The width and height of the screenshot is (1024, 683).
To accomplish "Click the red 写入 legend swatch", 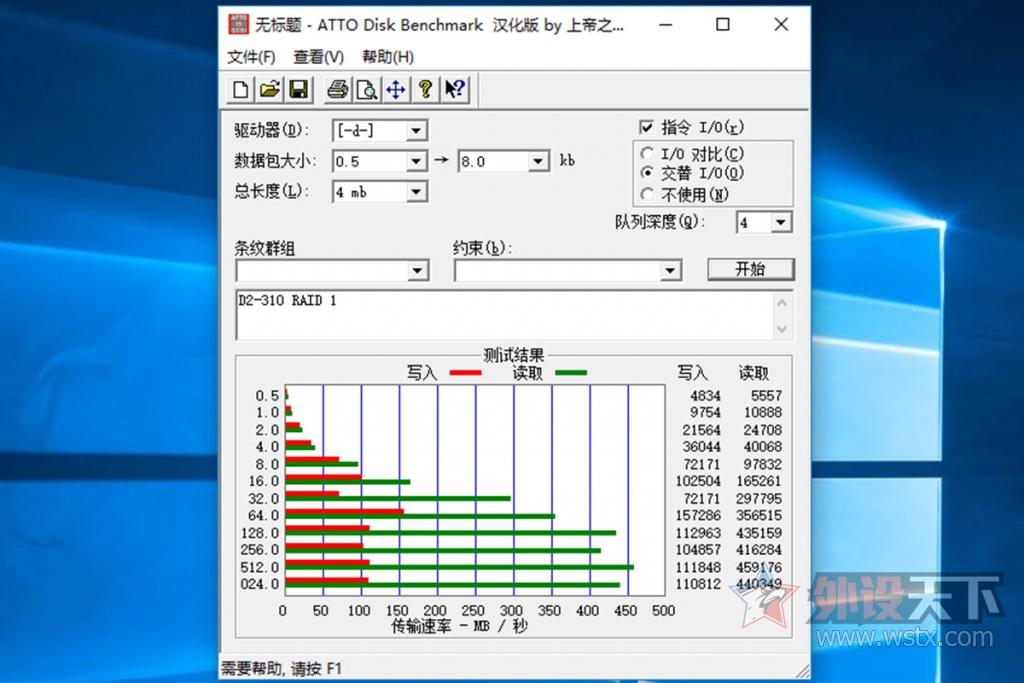I will click(466, 373).
